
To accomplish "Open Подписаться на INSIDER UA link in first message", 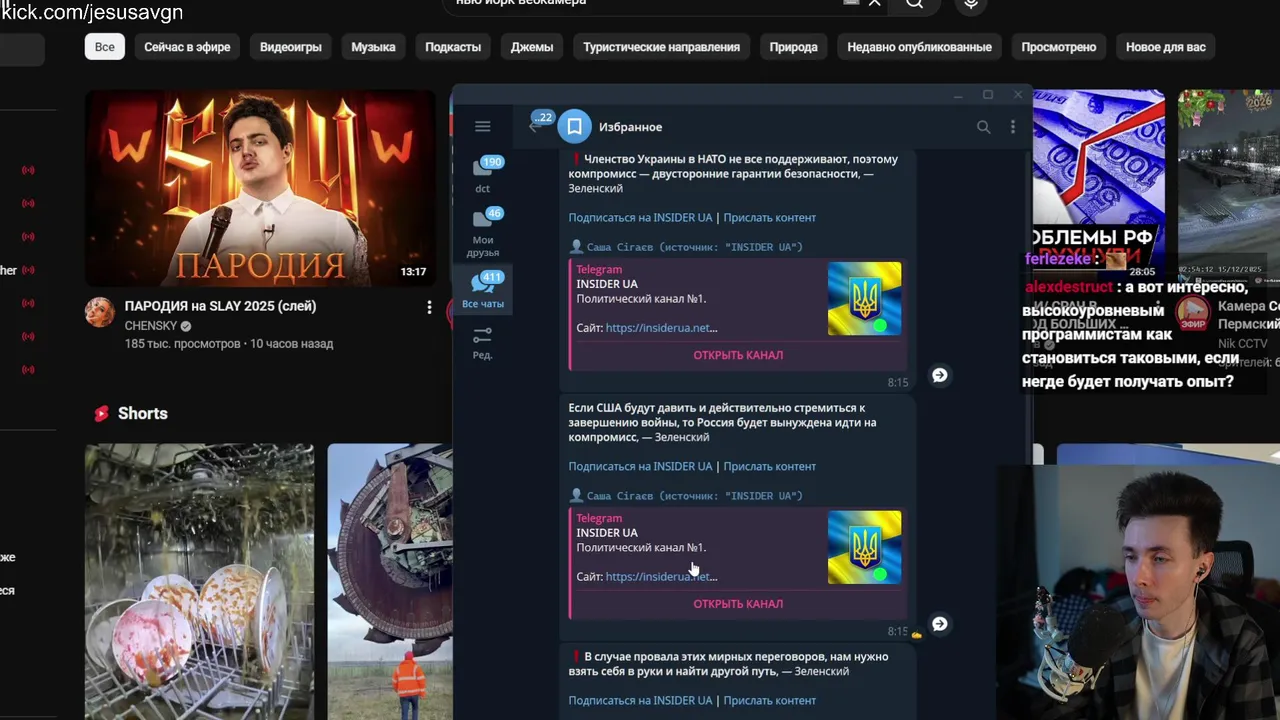I will point(640,218).
